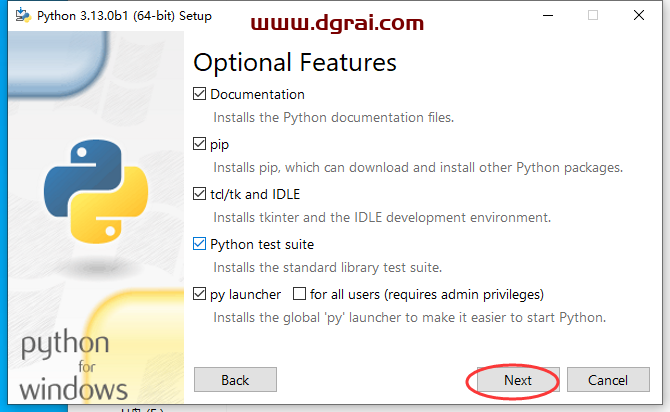Click the 'Python 3.13.0b1 (64-bit) Setup' title text
Screen dimensions: 670x412
[x=124, y=16]
